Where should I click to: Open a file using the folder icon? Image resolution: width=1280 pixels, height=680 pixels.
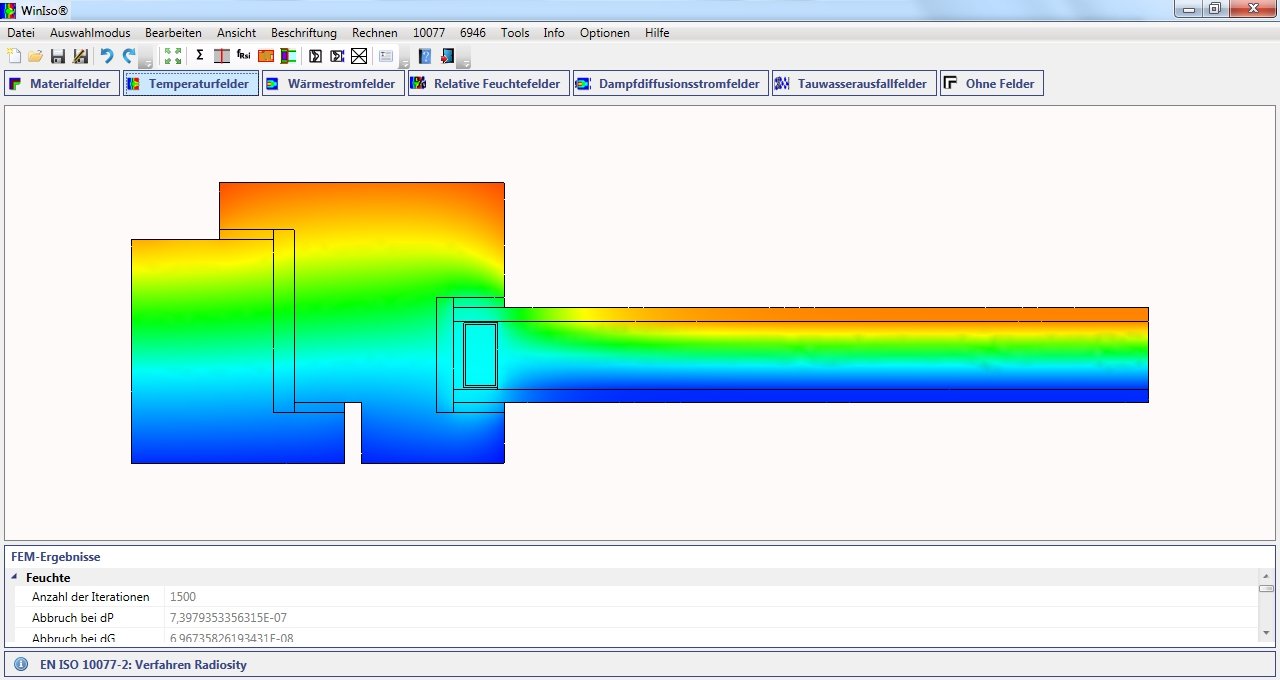35,56
